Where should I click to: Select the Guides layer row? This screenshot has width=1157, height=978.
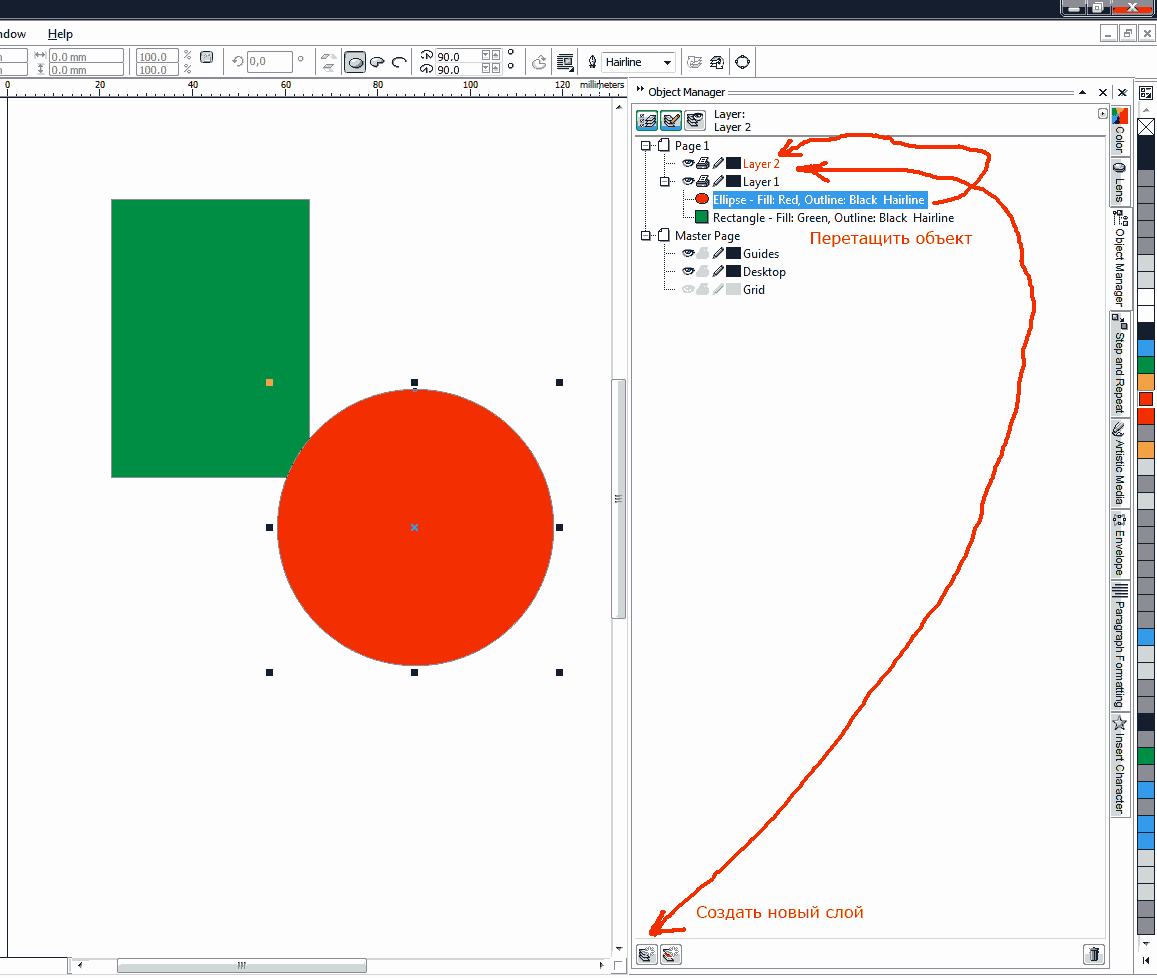[761, 254]
